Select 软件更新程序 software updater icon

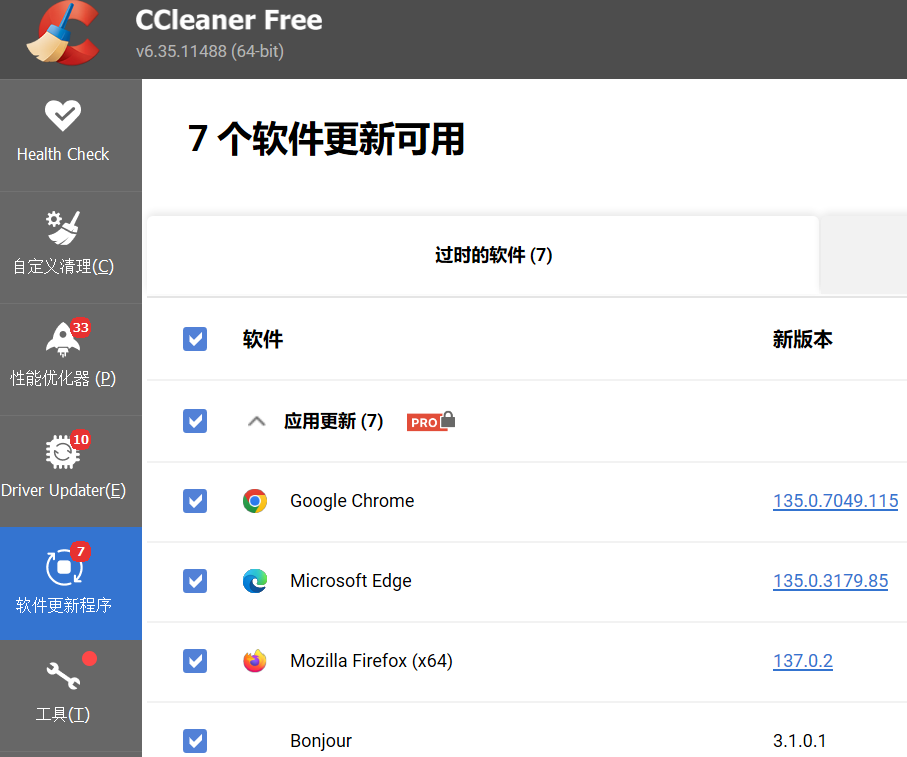[64, 567]
